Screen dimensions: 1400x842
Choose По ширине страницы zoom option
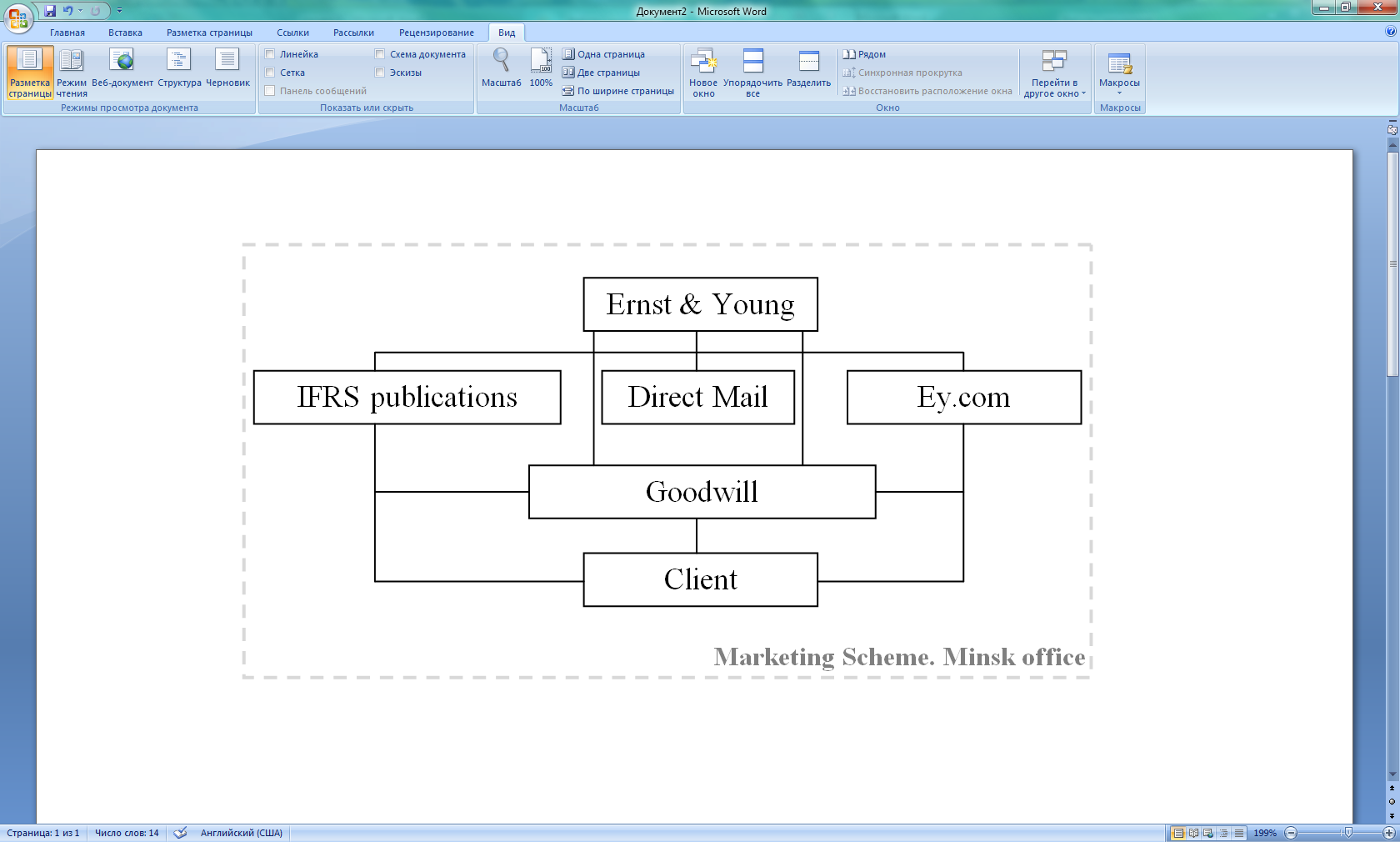[x=617, y=91]
